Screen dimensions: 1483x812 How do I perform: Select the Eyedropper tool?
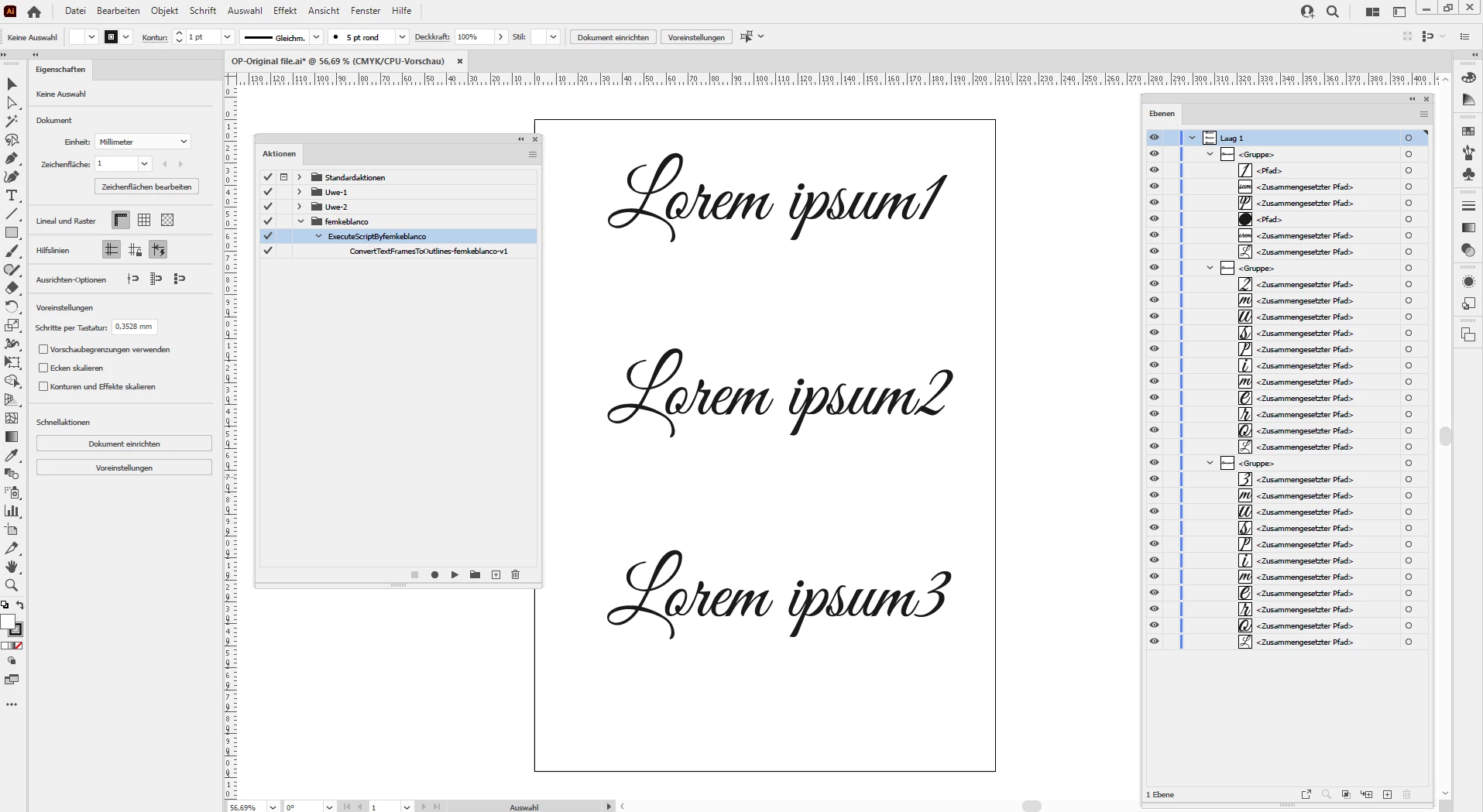coord(12,455)
